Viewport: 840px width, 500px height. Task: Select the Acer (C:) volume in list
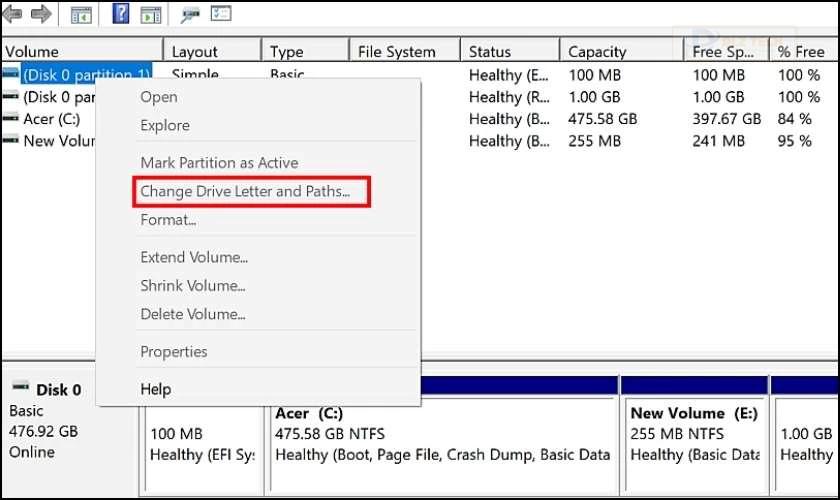coord(51,119)
